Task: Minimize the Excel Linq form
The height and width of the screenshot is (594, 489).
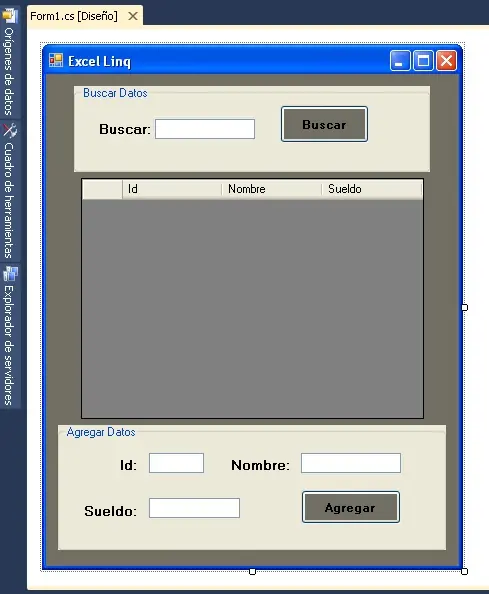Action: click(x=400, y=61)
